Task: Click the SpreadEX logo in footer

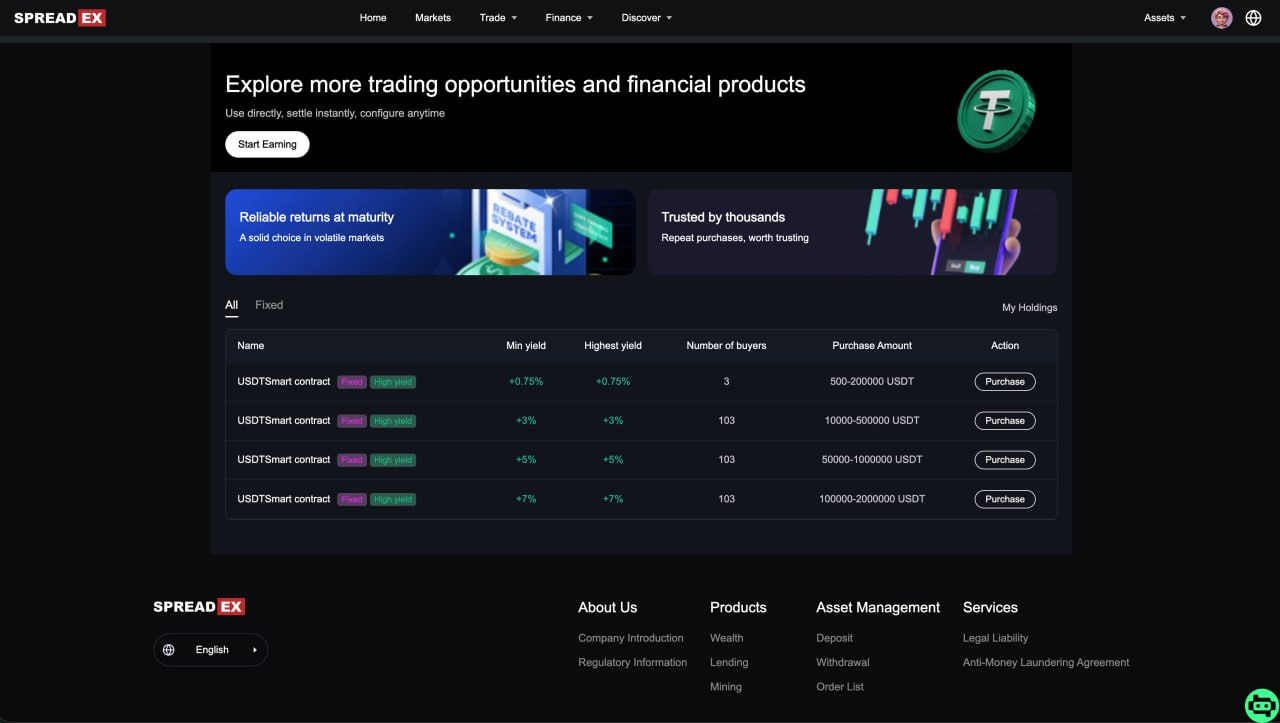Action: point(199,607)
